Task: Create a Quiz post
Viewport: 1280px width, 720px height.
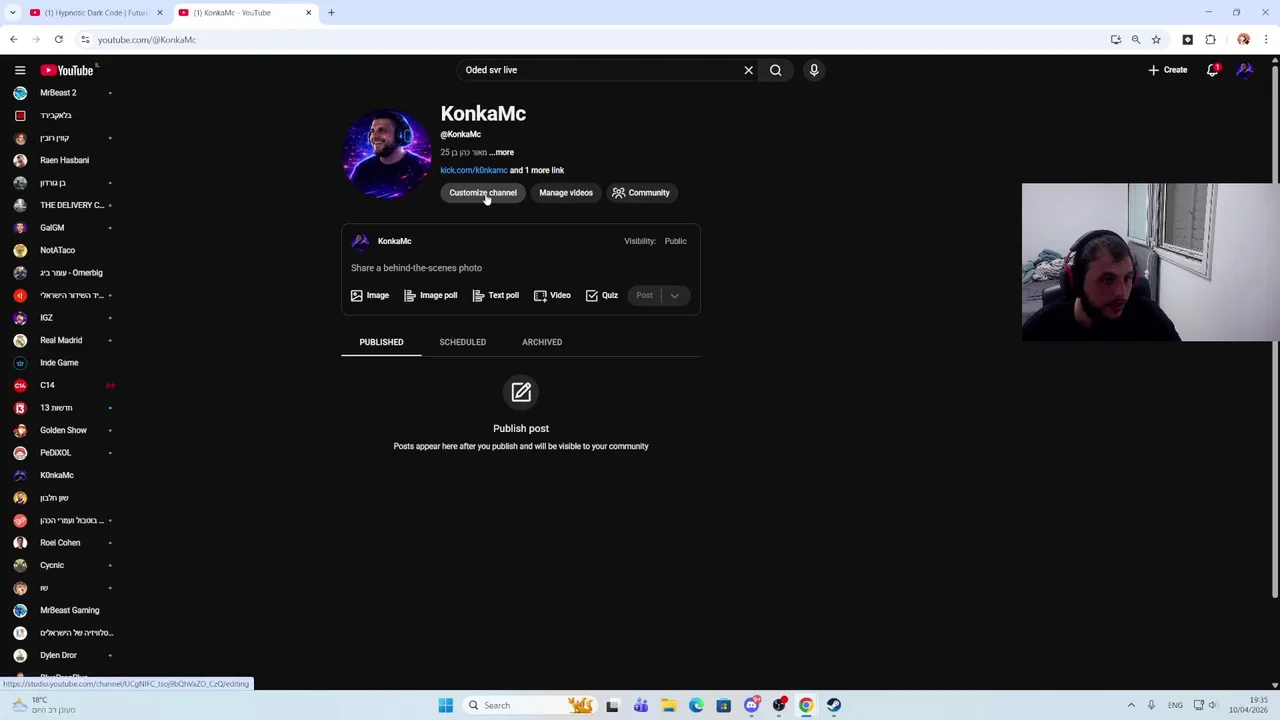Action: (x=602, y=295)
